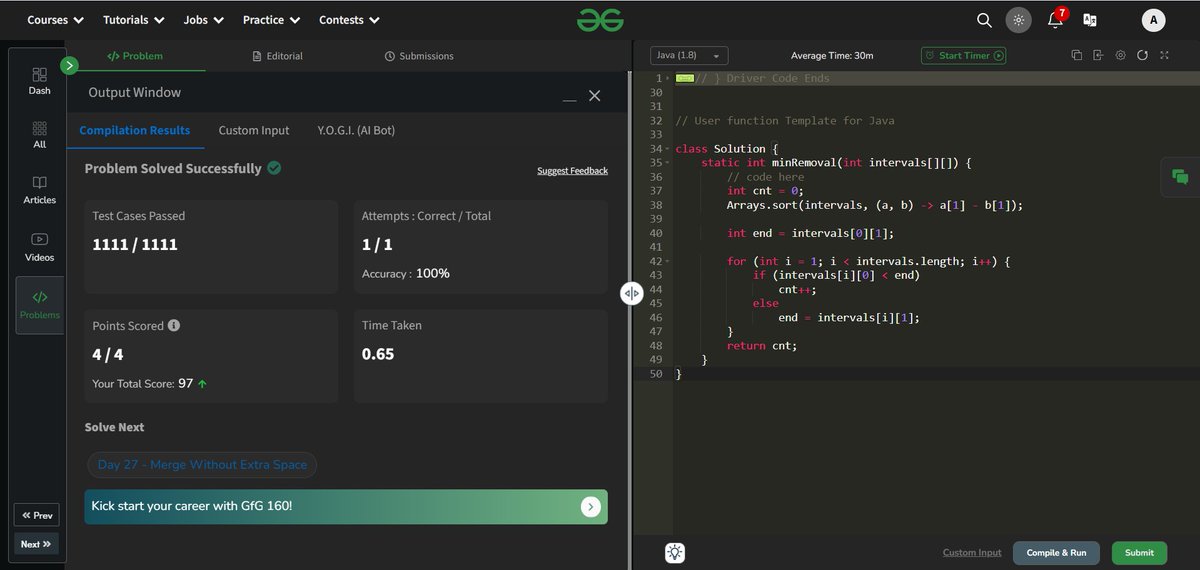Open the search icon in the top bar
The width and height of the screenshot is (1200, 570).
click(x=984, y=20)
